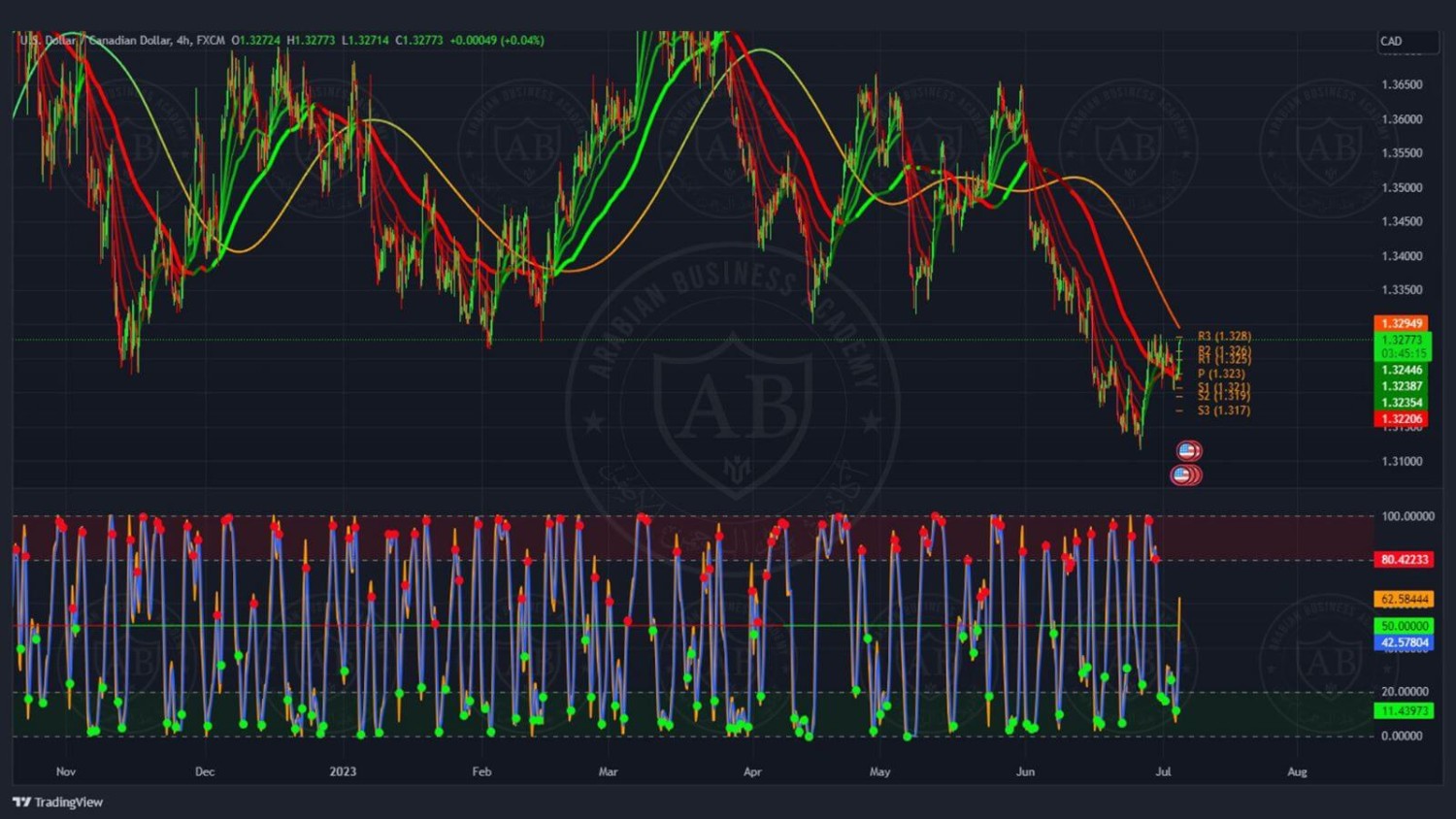Image resolution: width=1456 pixels, height=819 pixels.
Task: Click the 20.00000 oscillator scale label
Action: tap(1405, 692)
